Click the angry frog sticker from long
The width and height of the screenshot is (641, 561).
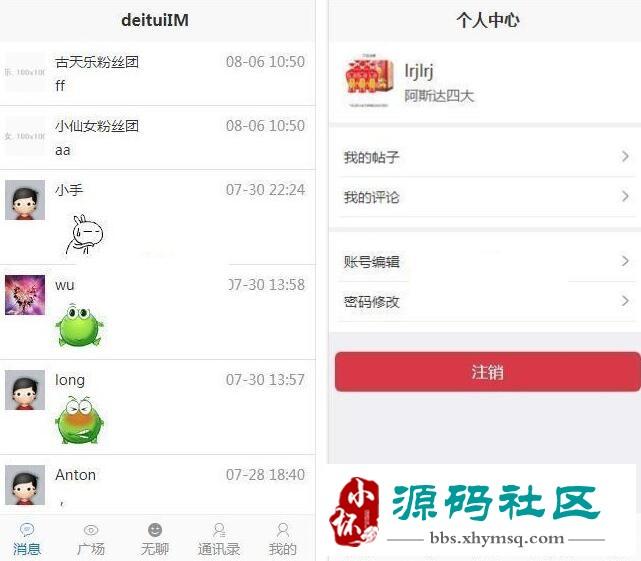point(79,420)
